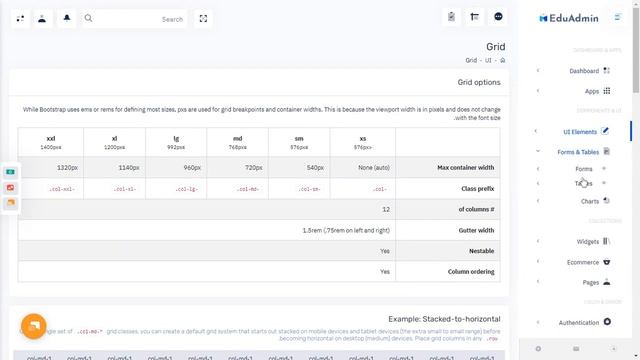Screen dimensions: 640x360
Task: Expand the UI Elements chevron
Action: [536, 131]
